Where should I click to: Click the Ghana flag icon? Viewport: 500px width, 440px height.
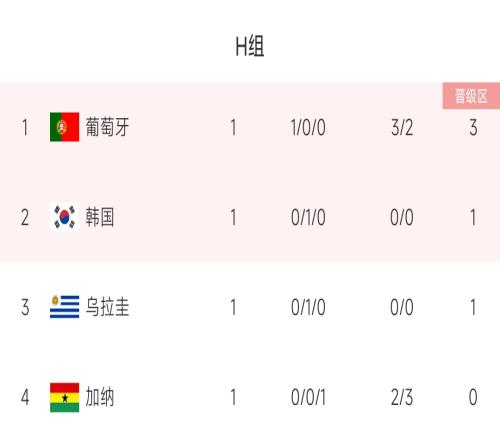click(65, 397)
